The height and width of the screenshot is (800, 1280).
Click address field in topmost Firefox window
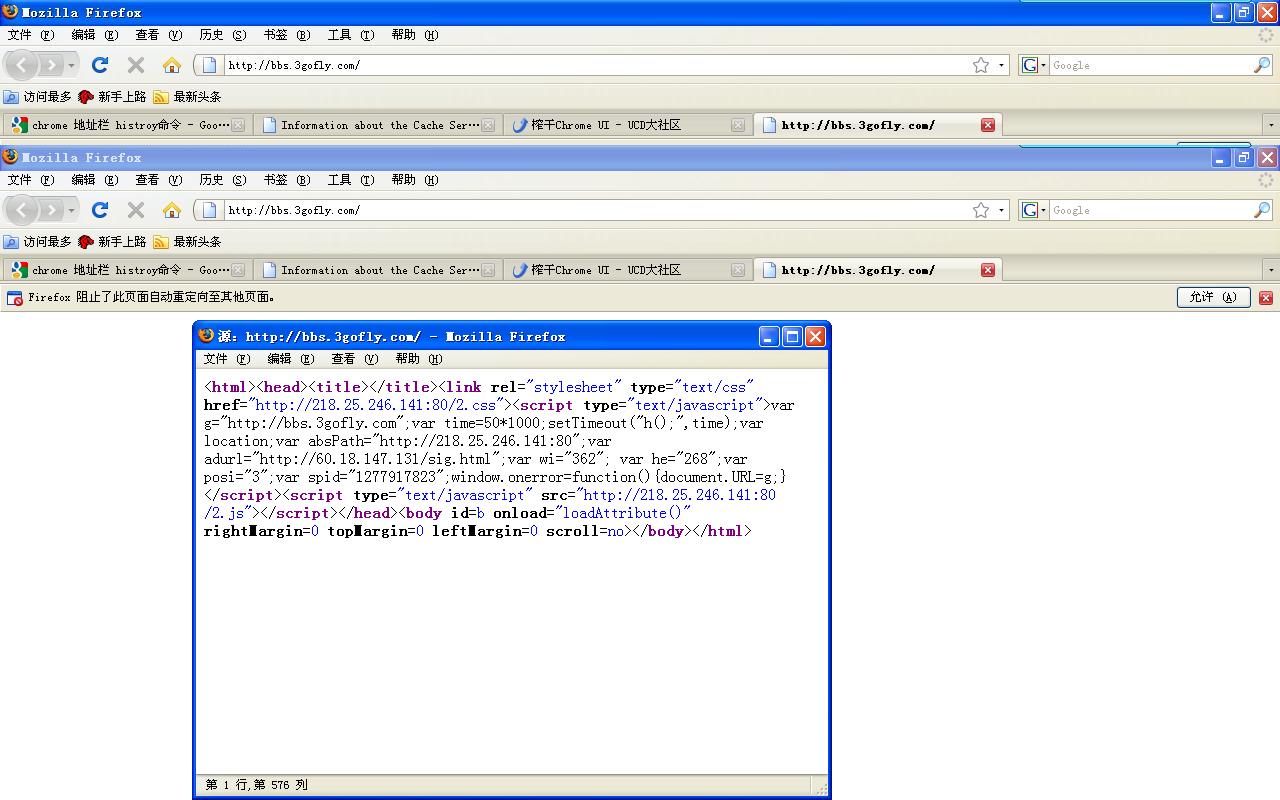[595, 65]
